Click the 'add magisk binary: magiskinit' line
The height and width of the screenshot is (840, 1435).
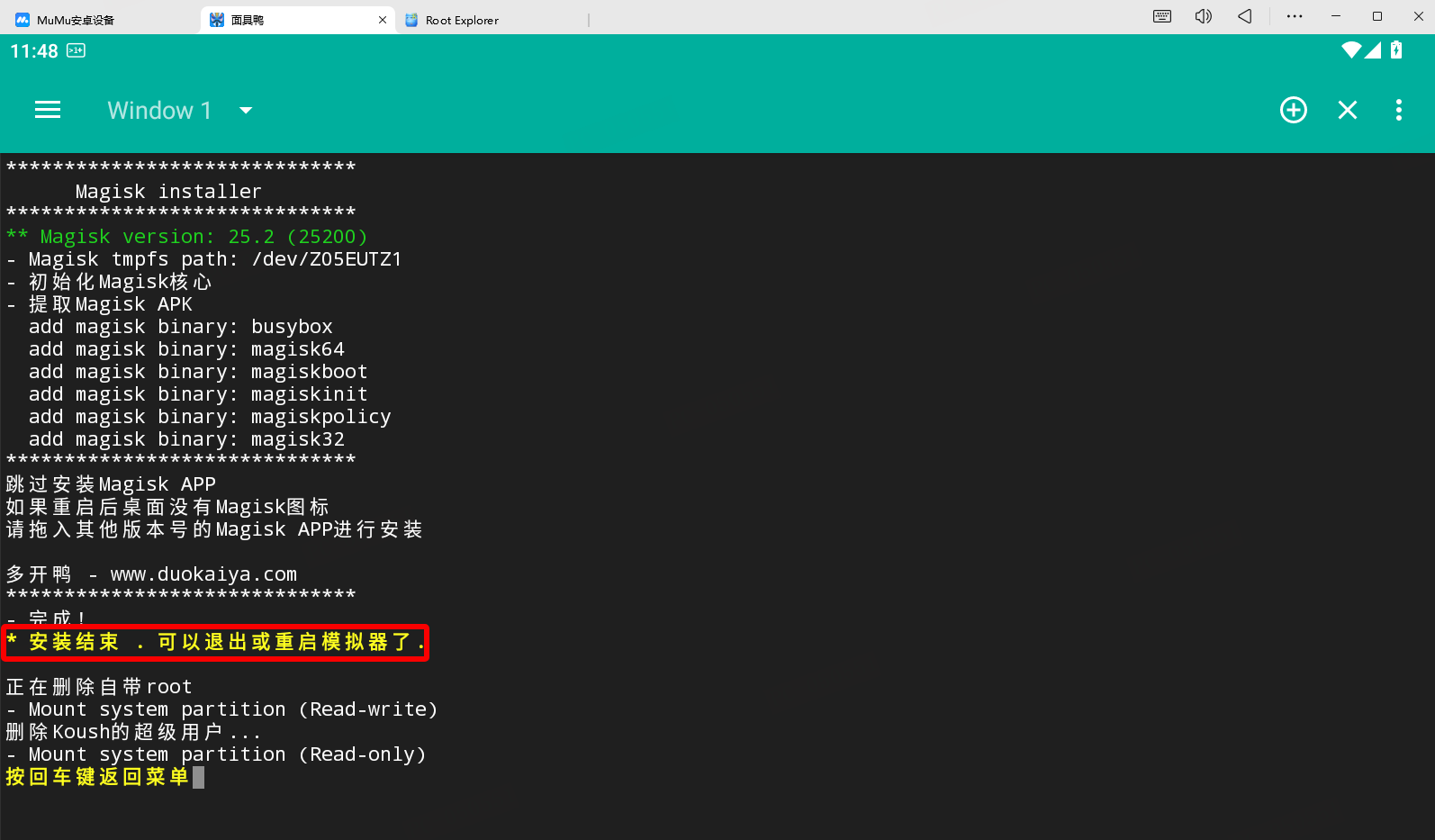pos(198,394)
